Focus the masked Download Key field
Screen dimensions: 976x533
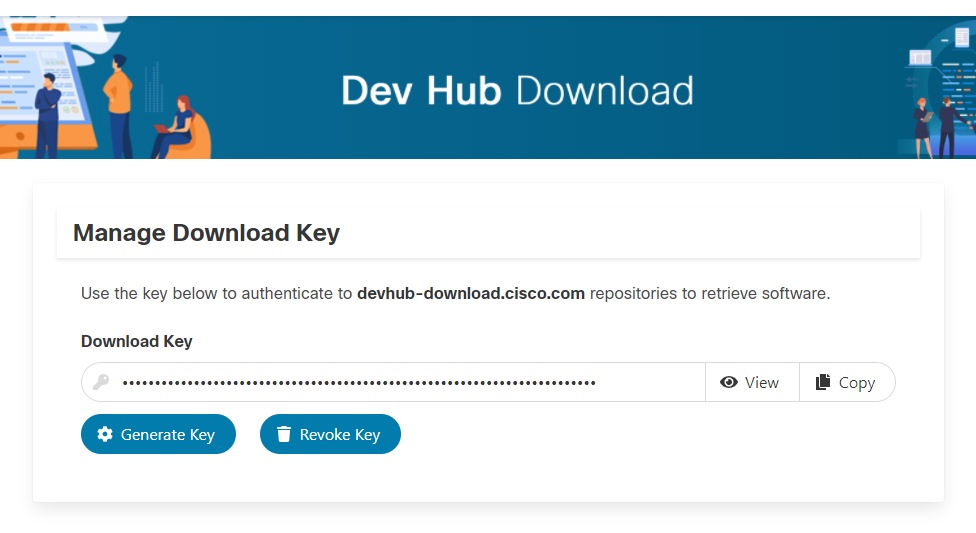pos(400,382)
